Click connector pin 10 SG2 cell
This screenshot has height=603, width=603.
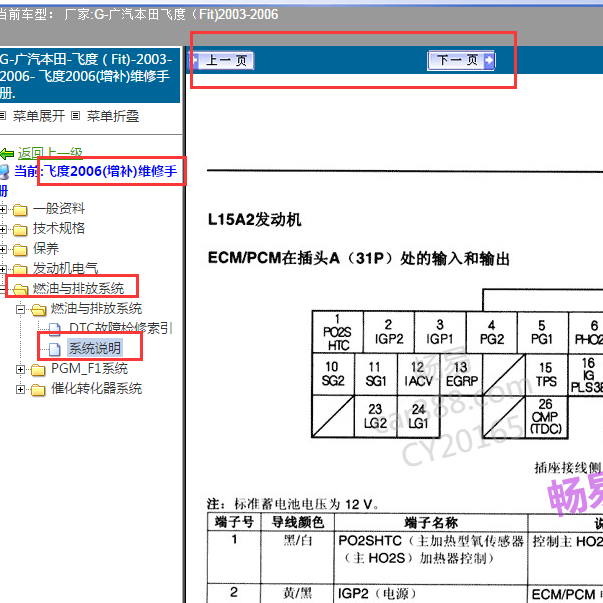point(333,374)
